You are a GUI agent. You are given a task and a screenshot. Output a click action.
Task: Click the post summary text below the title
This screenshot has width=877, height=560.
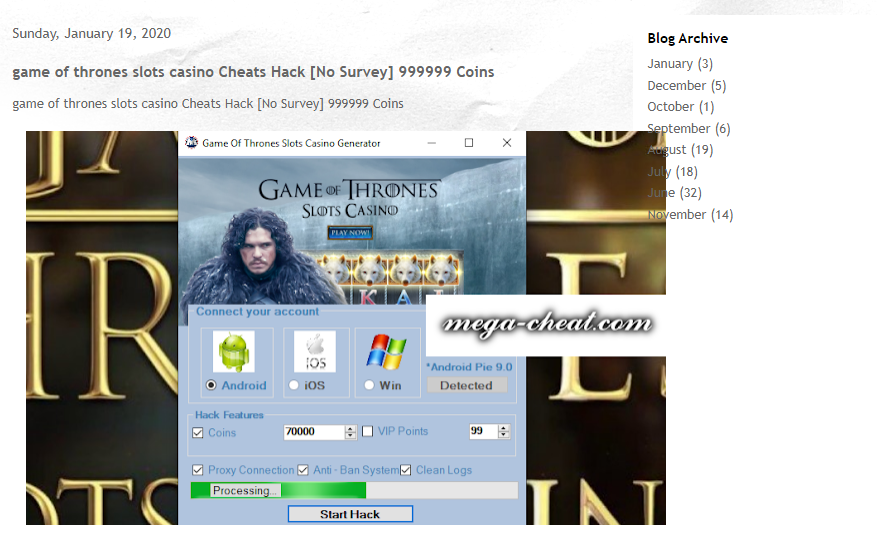(x=208, y=104)
